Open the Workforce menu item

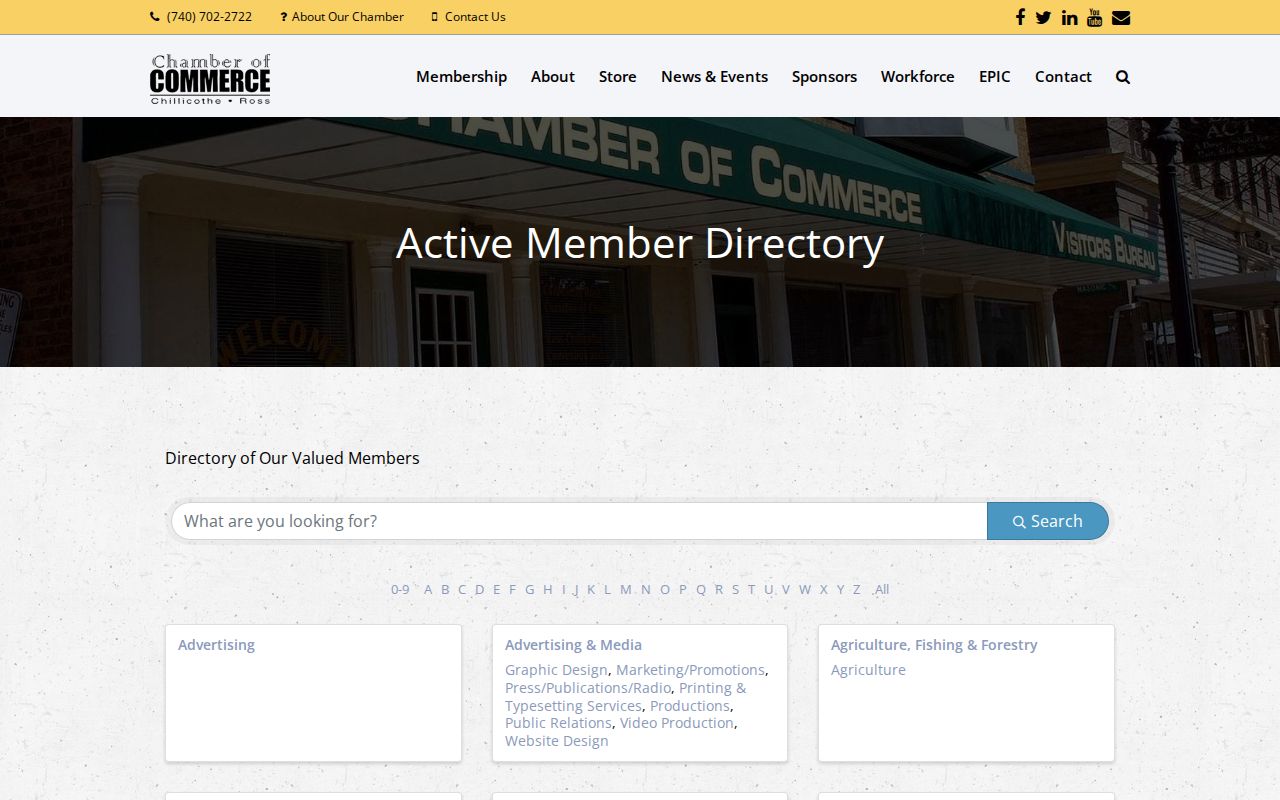[x=917, y=77]
